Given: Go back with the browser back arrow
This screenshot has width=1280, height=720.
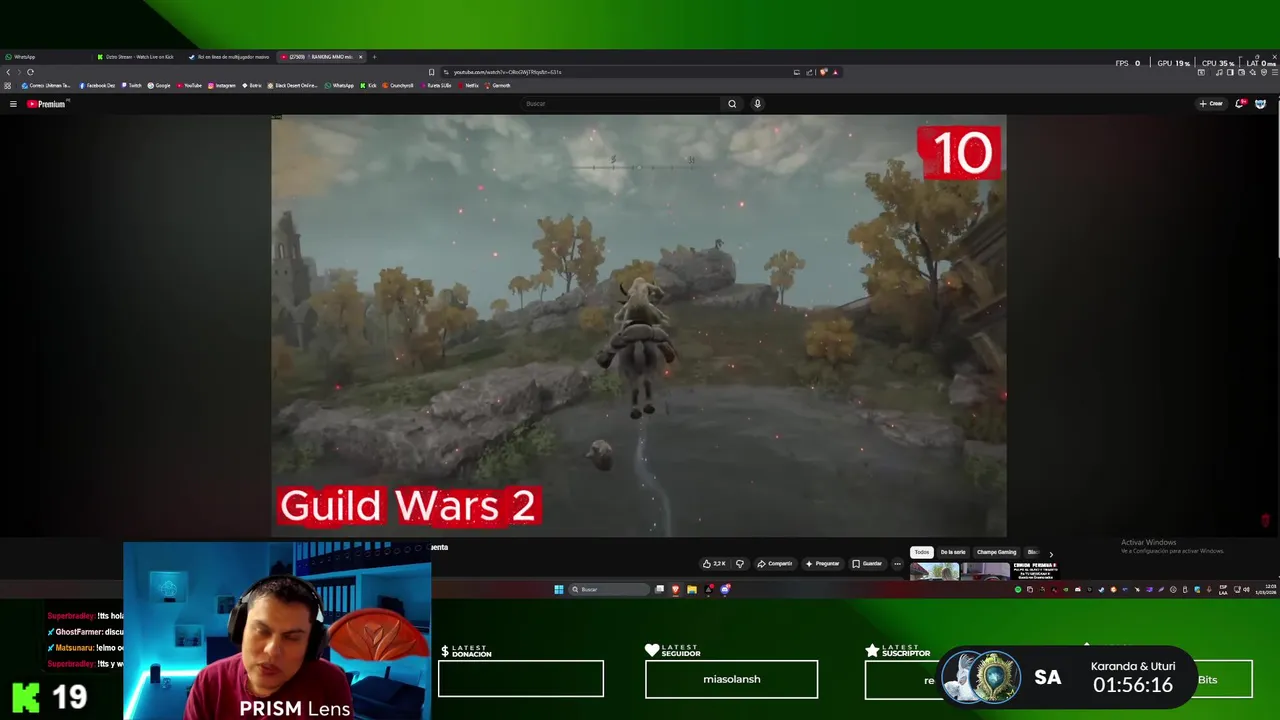Looking at the screenshot, I should point(8,72).
